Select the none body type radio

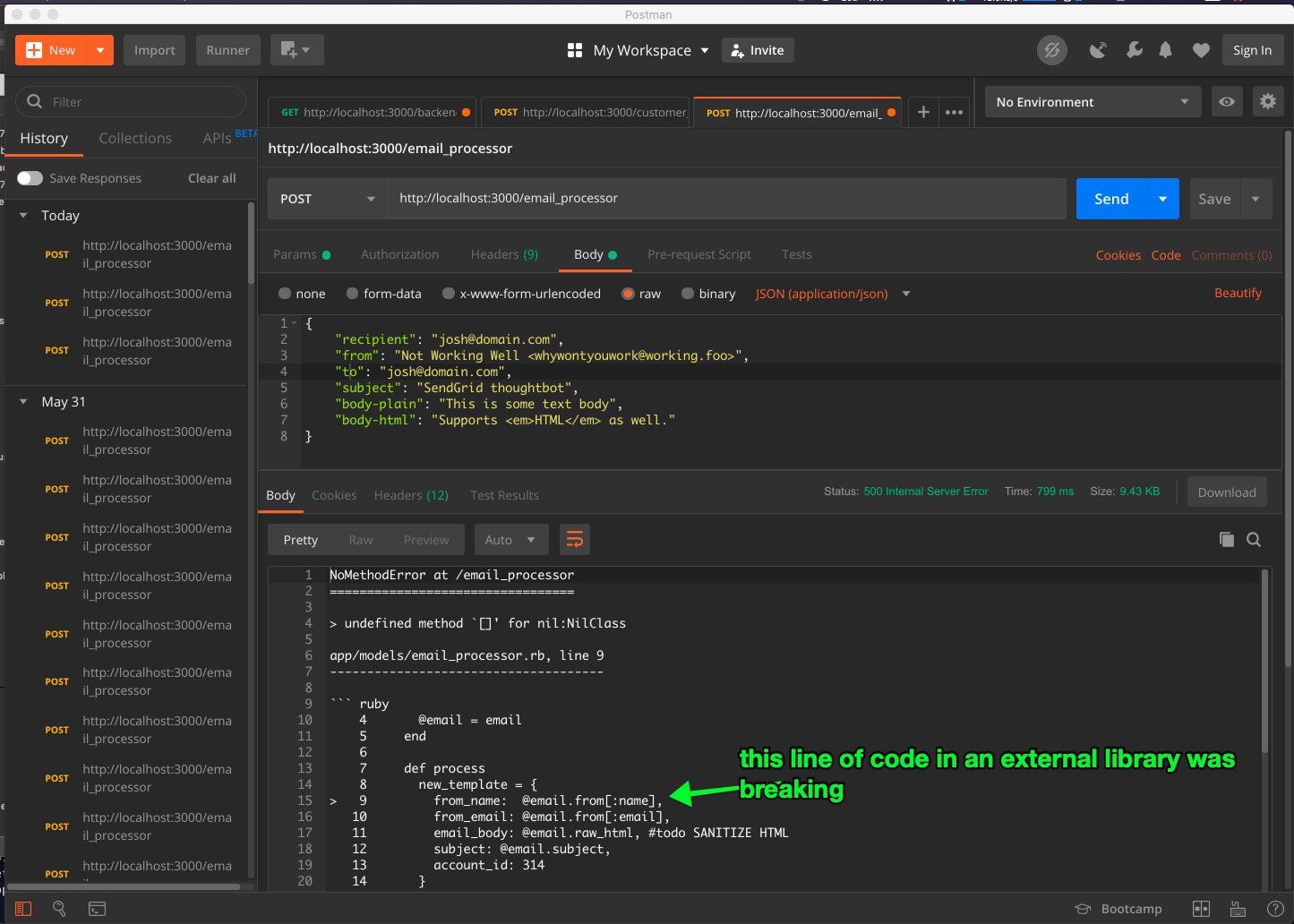pyautogui.click(x=285, y=294)
